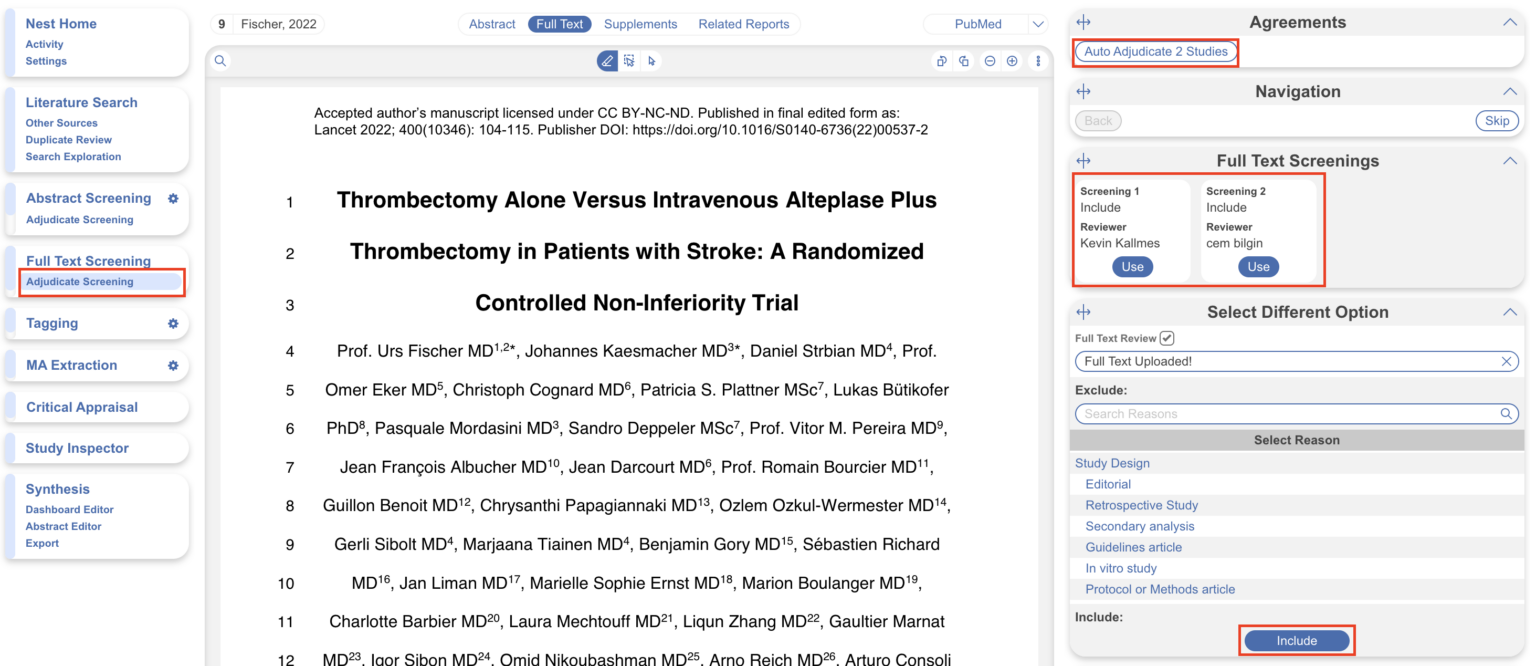Select Retrospective Study exclusion reason
The width and height of the screenshot is (1536, 666).
point(1141,505)
